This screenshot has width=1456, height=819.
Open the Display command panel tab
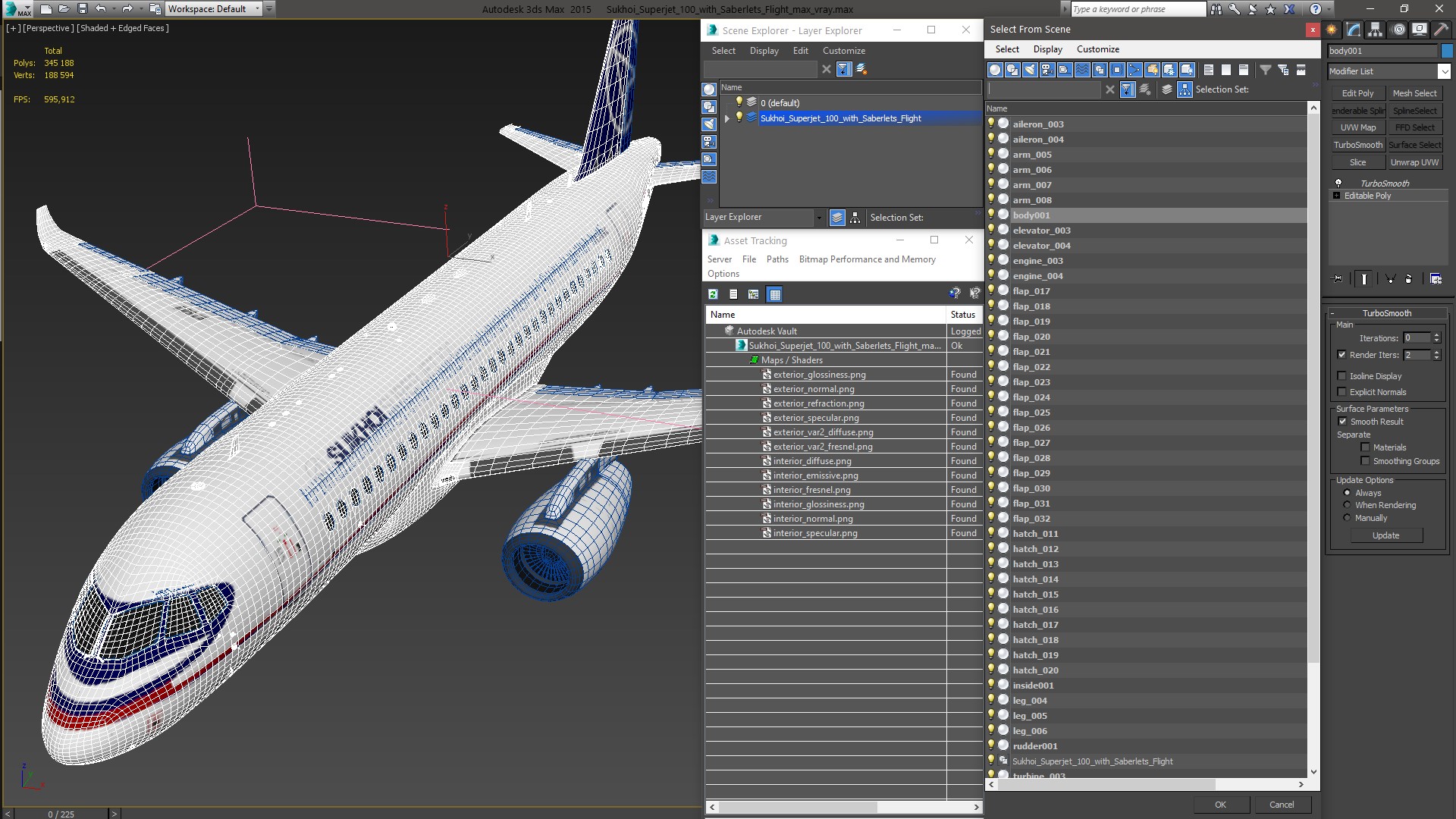point(1420,30)
